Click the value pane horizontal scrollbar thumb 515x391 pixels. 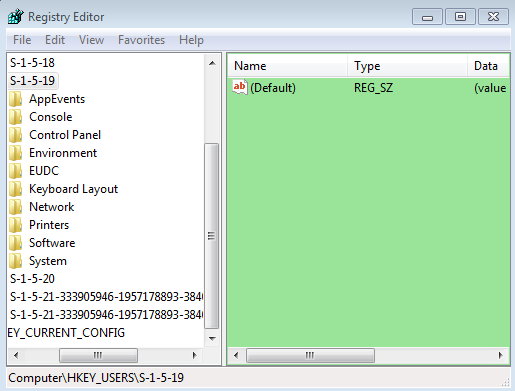coord(310,355)
